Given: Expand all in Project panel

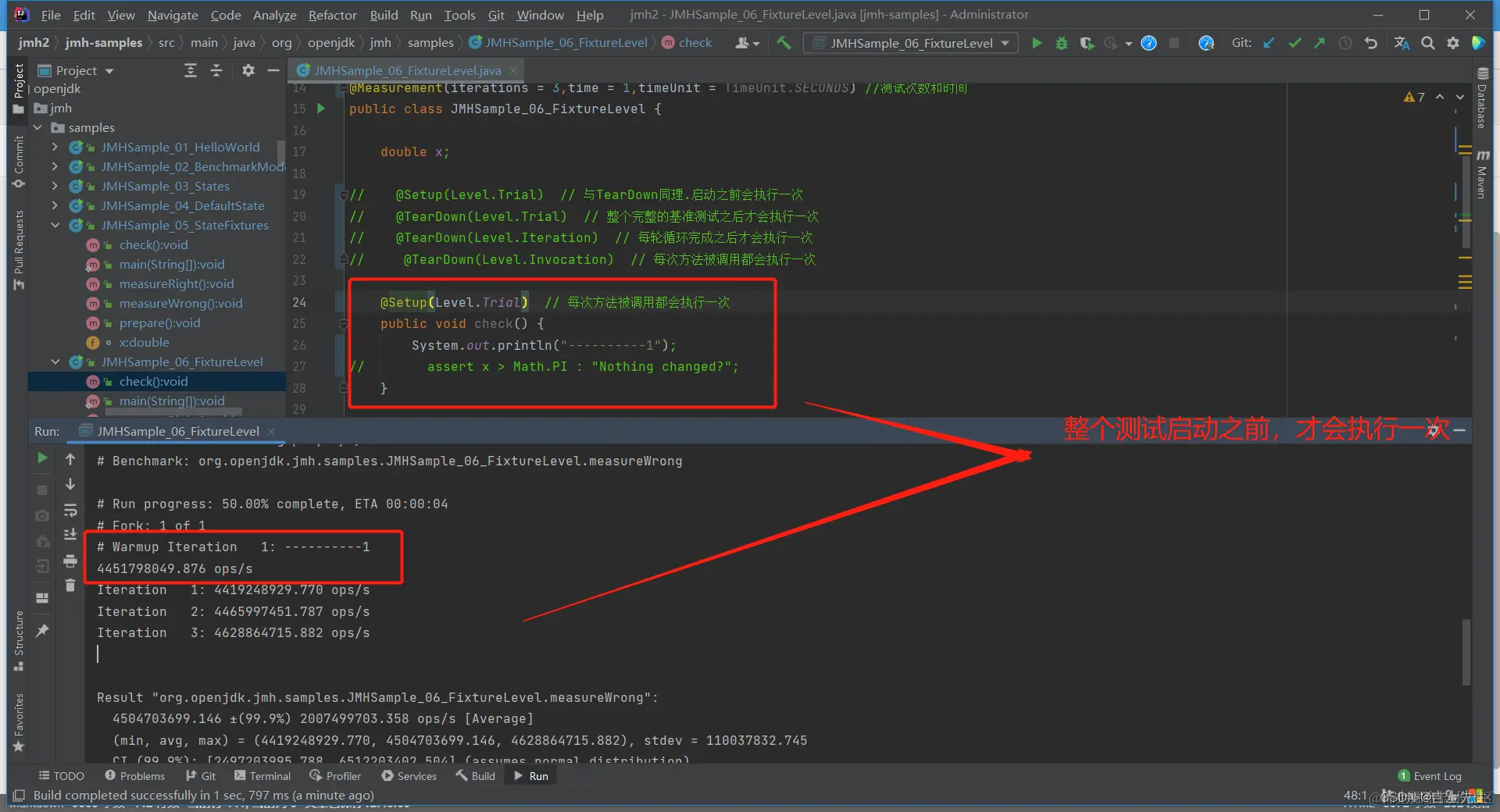Looking at the screenshot, I should (x=191, y=70).
